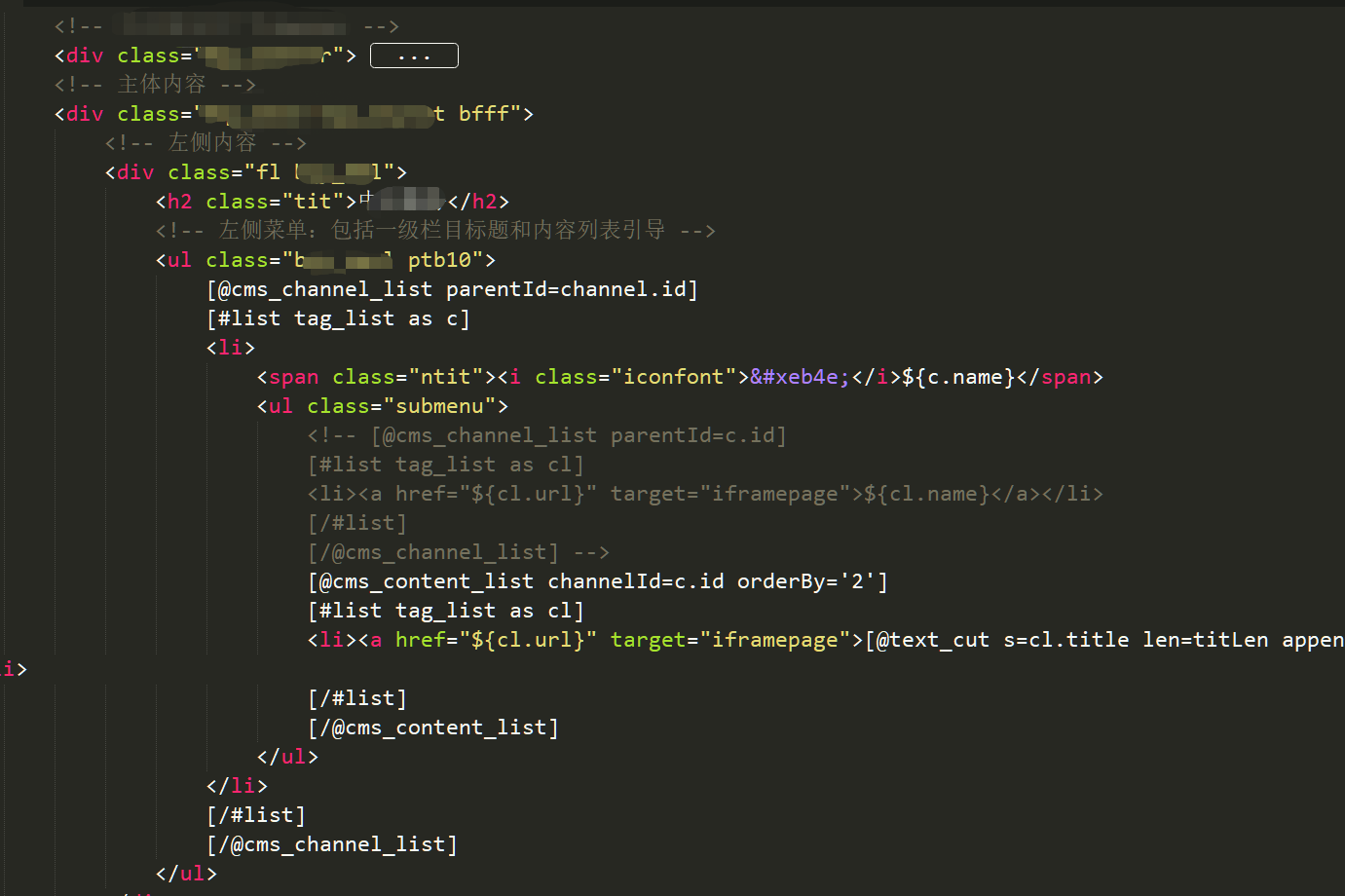
Task: Click the "${cl.name}" expression in the comment
Action: click(926, 494)
